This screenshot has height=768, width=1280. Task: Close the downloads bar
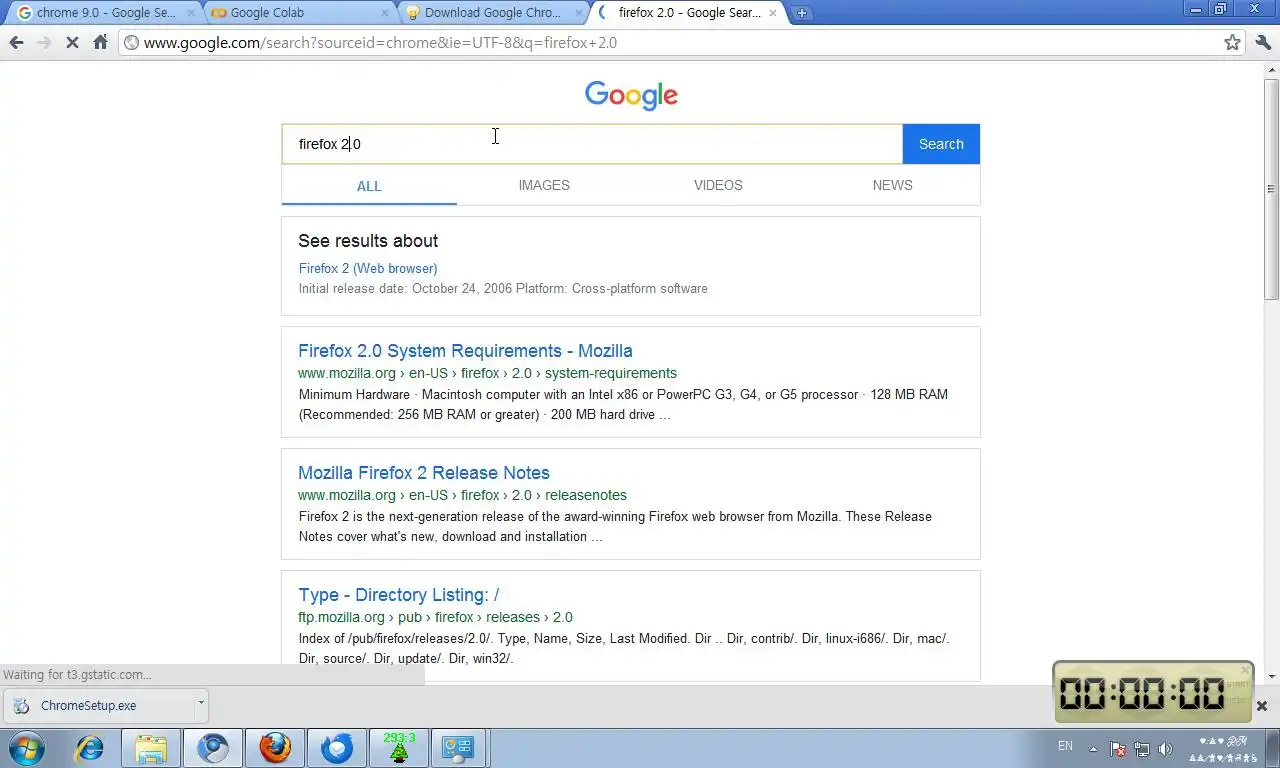click(x=1261, y=706)
